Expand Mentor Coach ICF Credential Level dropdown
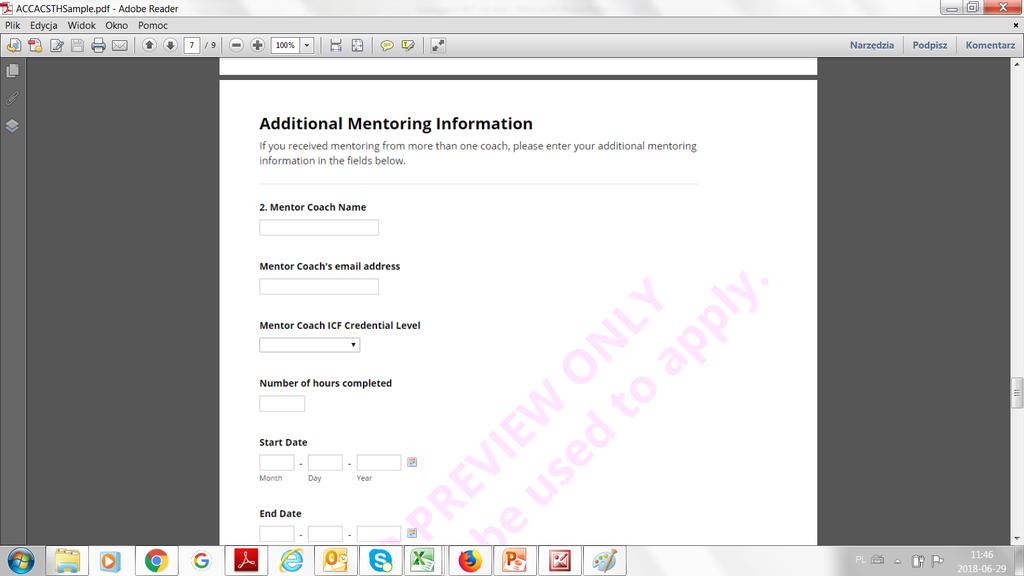The height and width of the screenshot is (576, 1024). [310, 345]
